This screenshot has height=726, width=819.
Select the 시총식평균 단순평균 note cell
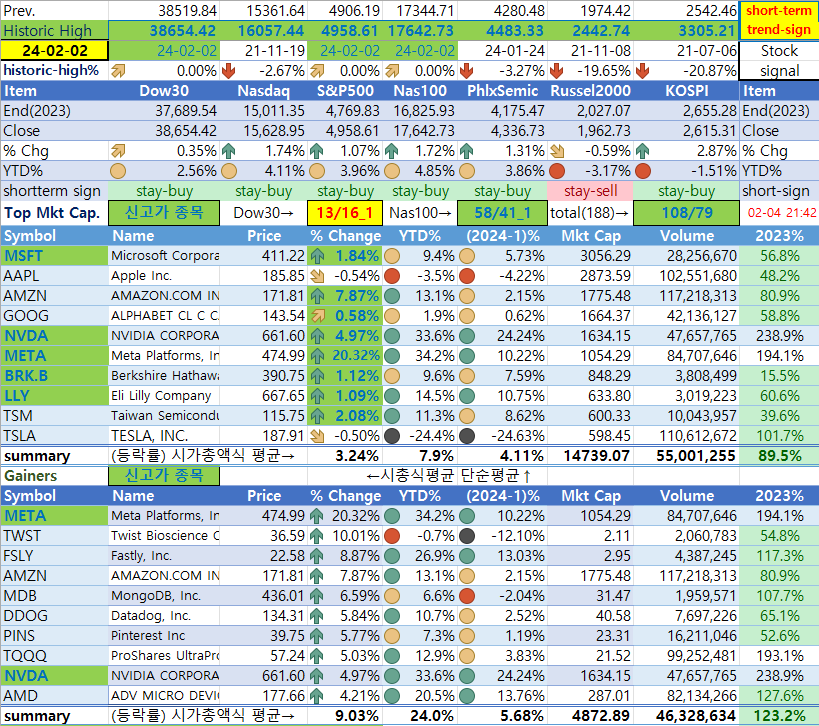(x=449, y=476)
